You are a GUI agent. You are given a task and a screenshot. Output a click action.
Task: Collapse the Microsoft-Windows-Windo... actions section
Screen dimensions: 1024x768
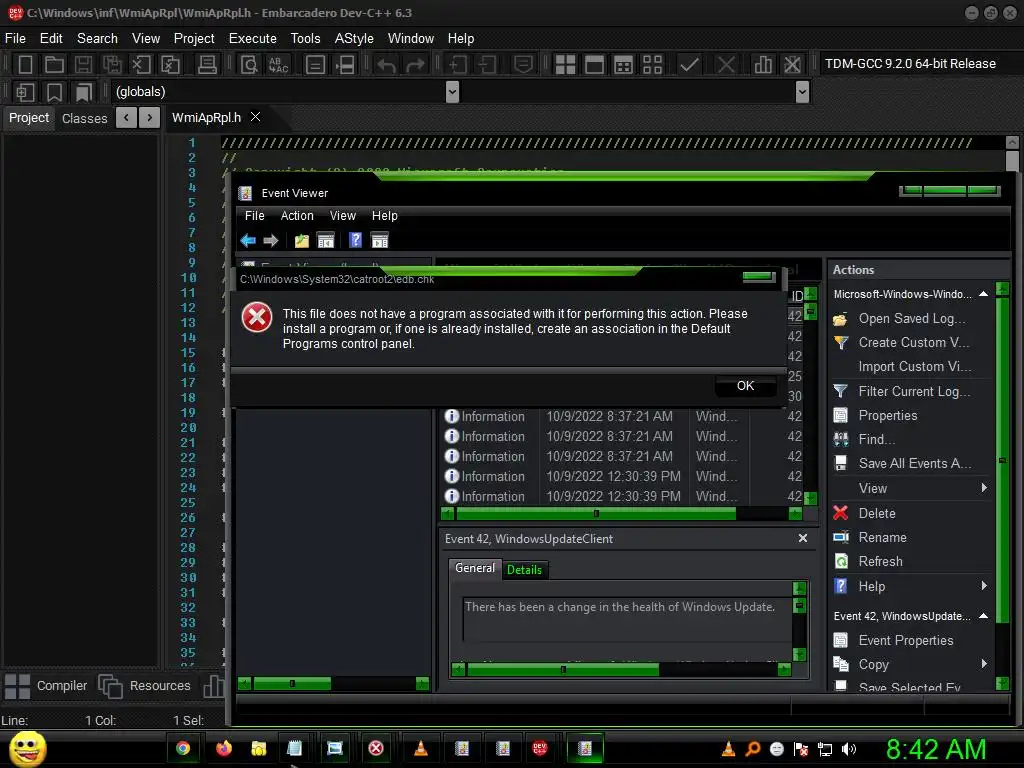[984, 294]
